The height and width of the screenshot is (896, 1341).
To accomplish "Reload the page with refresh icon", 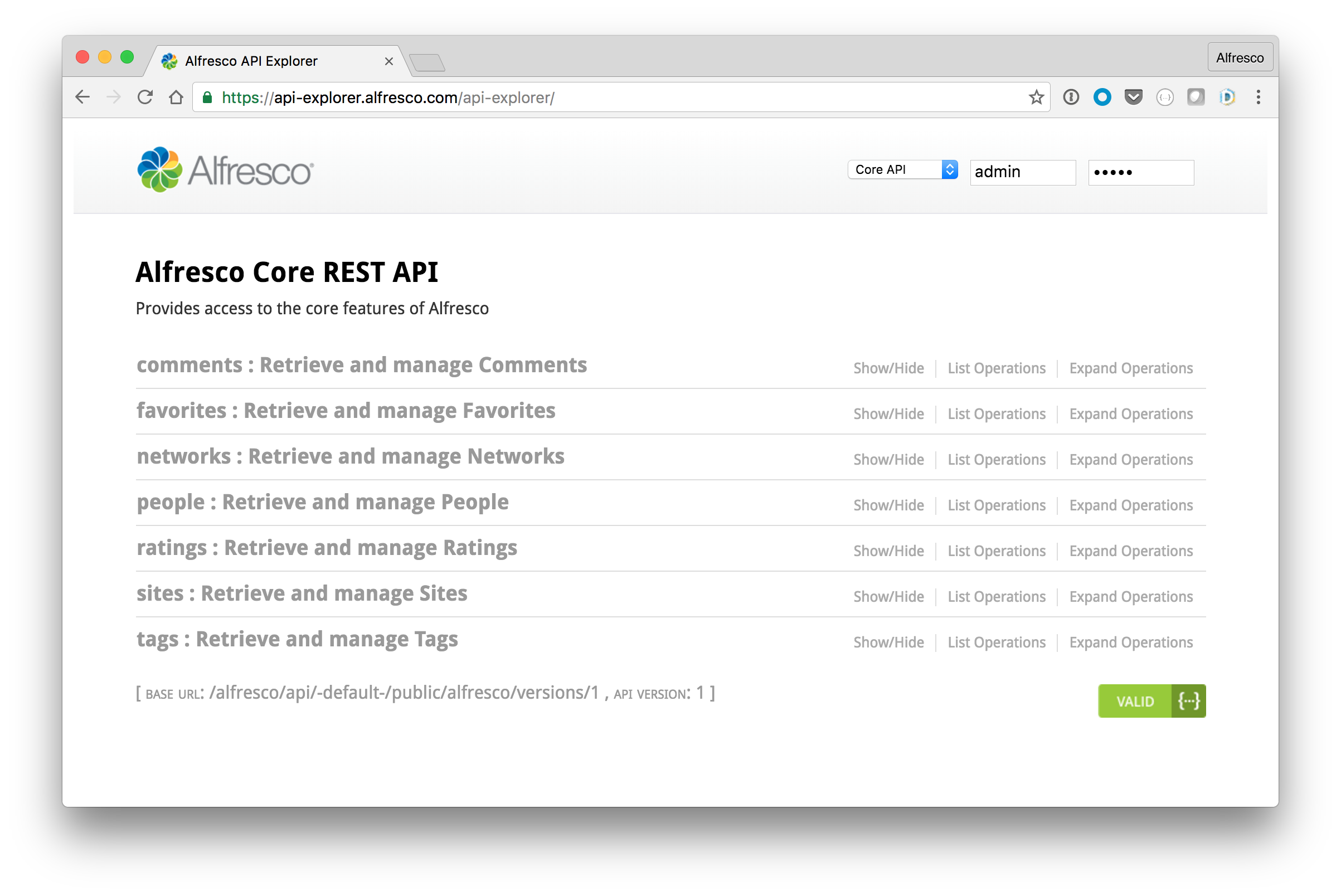I will [145, 97].
